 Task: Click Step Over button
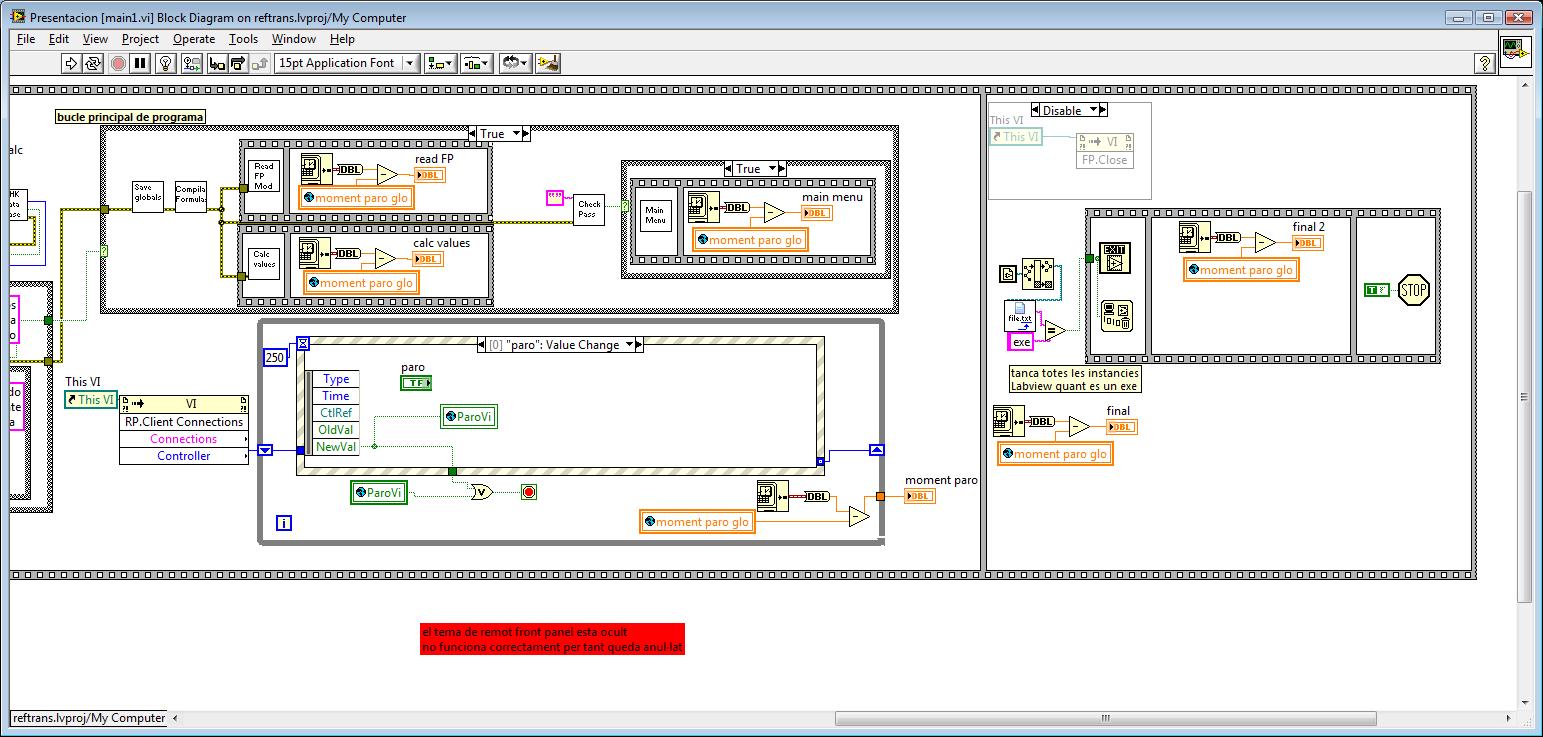[238, 63]
